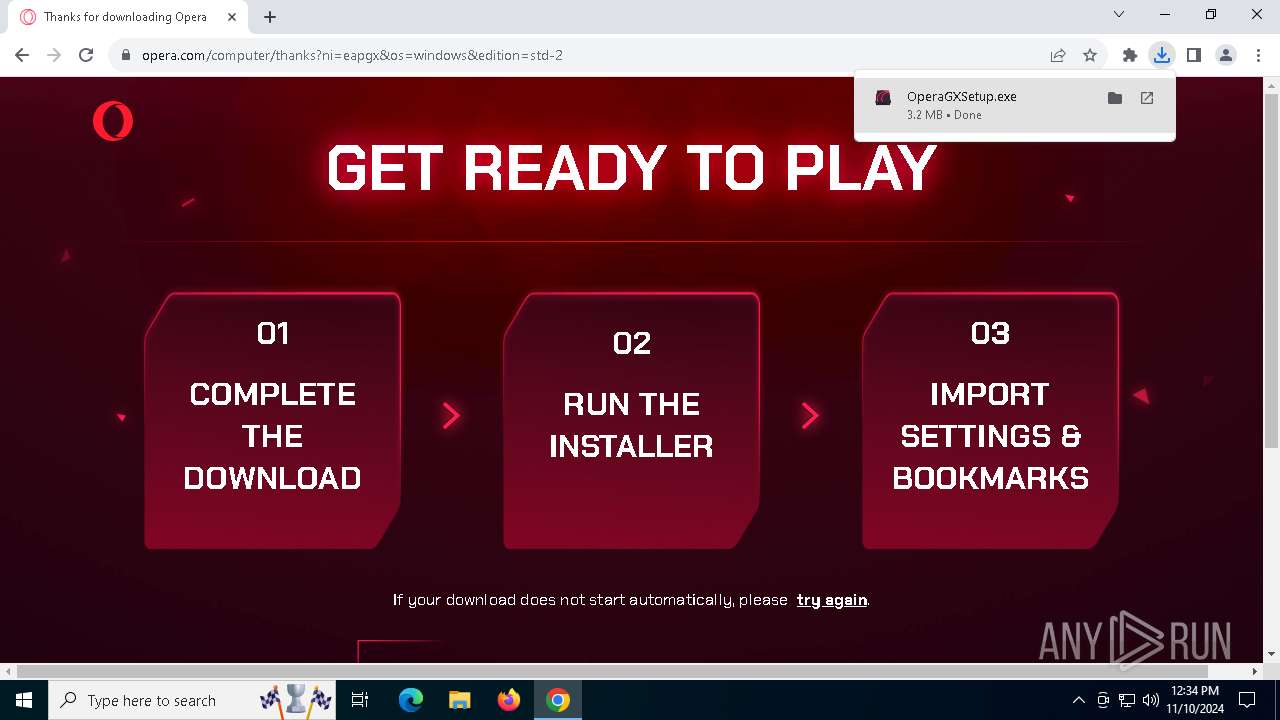
Task: Click the taskbar search box
Action: (193, 700)
